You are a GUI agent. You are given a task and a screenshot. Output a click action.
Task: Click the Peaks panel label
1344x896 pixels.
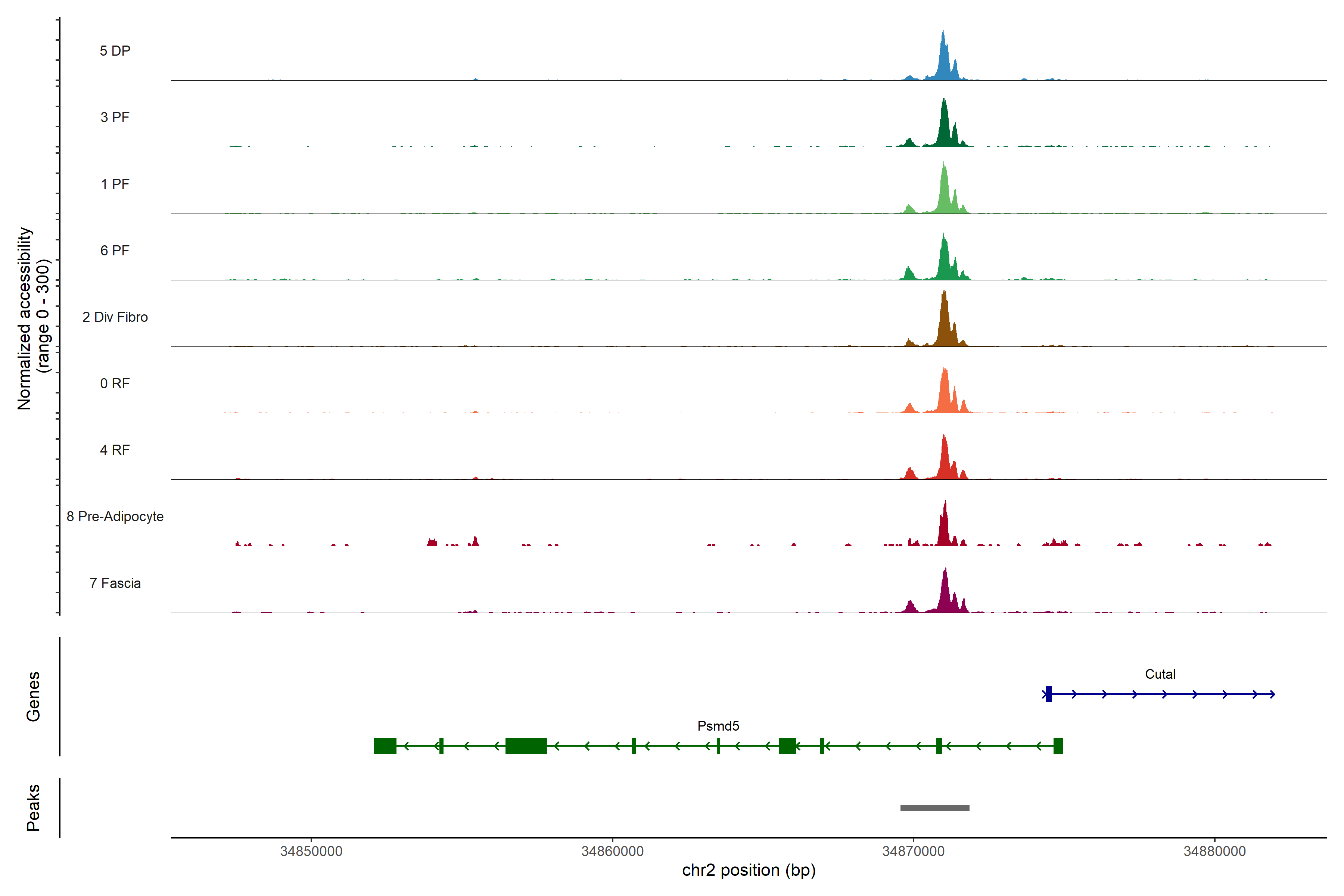33,808
